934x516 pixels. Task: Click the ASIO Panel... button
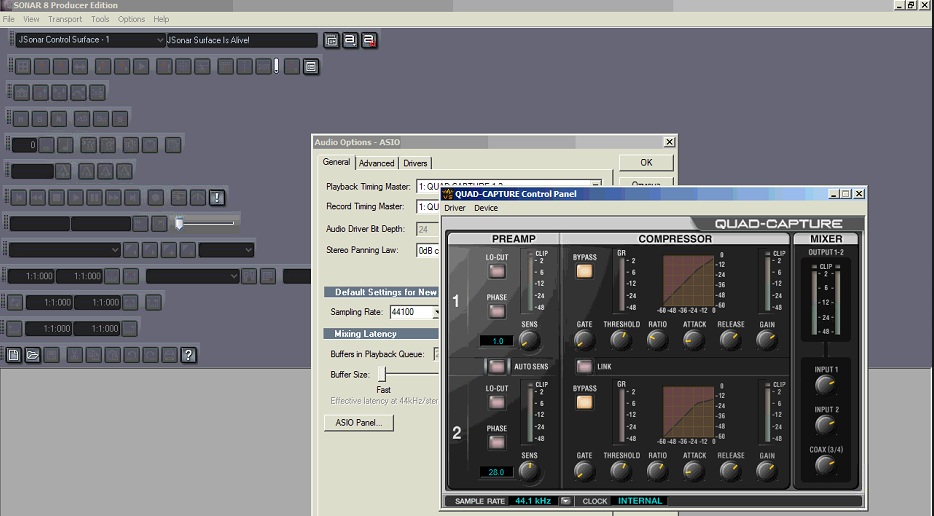(358, 423)
